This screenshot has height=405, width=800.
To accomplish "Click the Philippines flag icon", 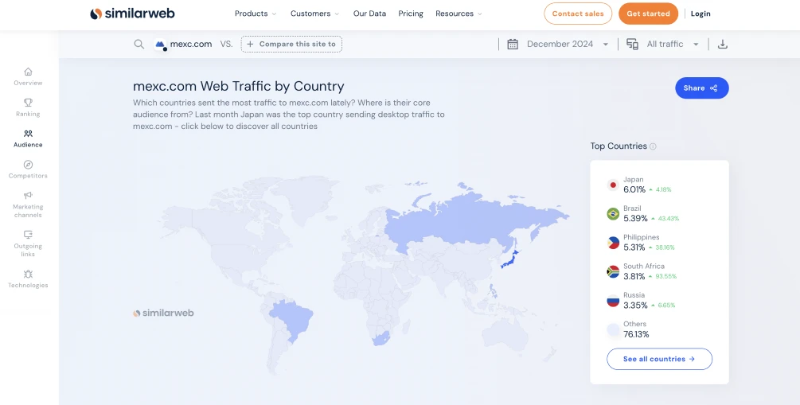I will (x=613, y=243).
